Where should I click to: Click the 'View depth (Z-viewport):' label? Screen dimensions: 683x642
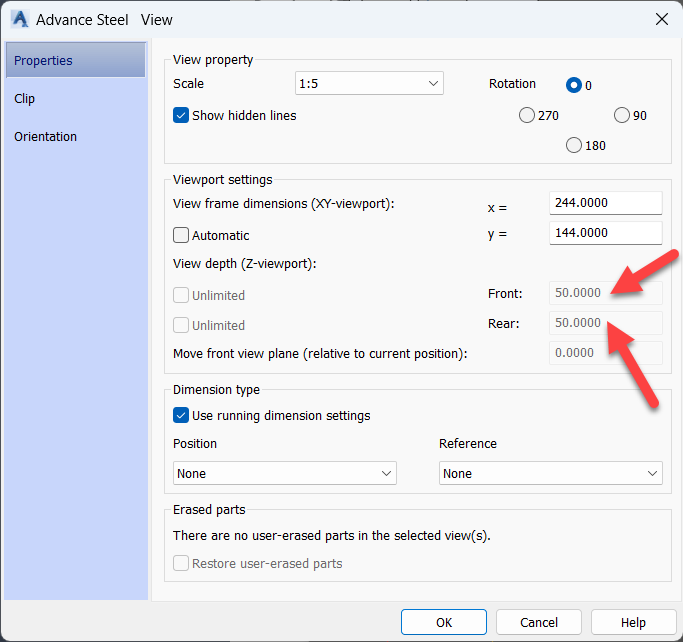point(244,264)
